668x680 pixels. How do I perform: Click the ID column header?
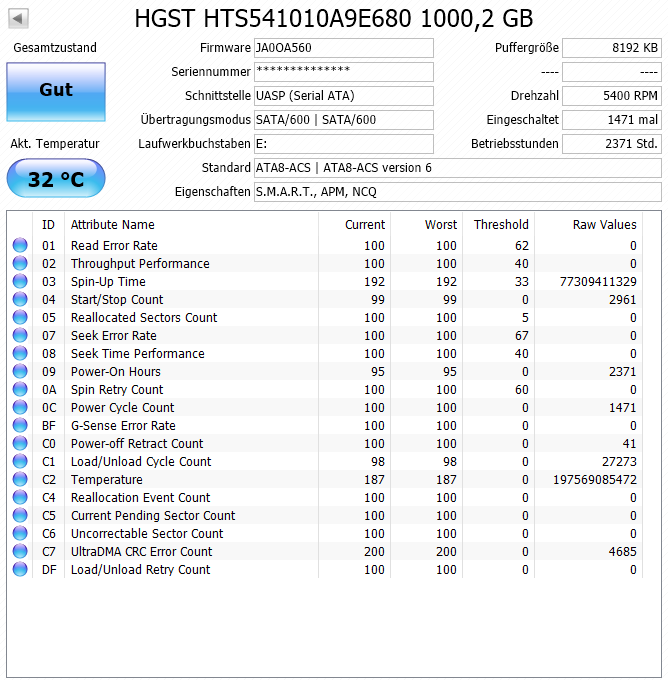pos(48,225)
